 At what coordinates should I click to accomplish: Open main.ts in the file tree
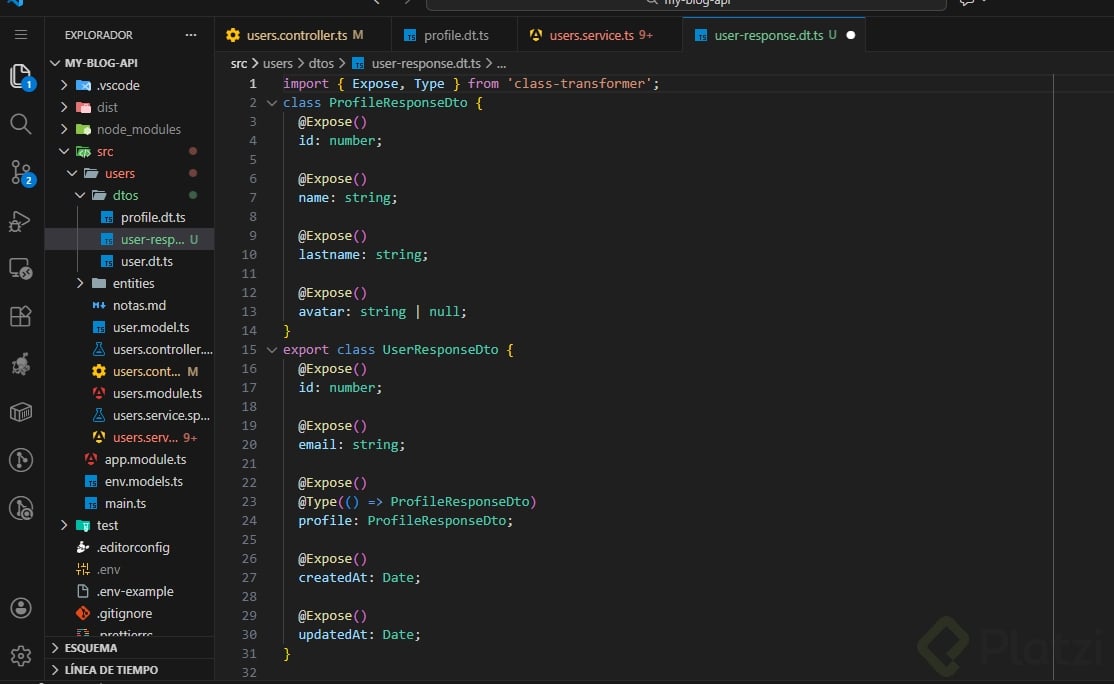tap(129, 504)
